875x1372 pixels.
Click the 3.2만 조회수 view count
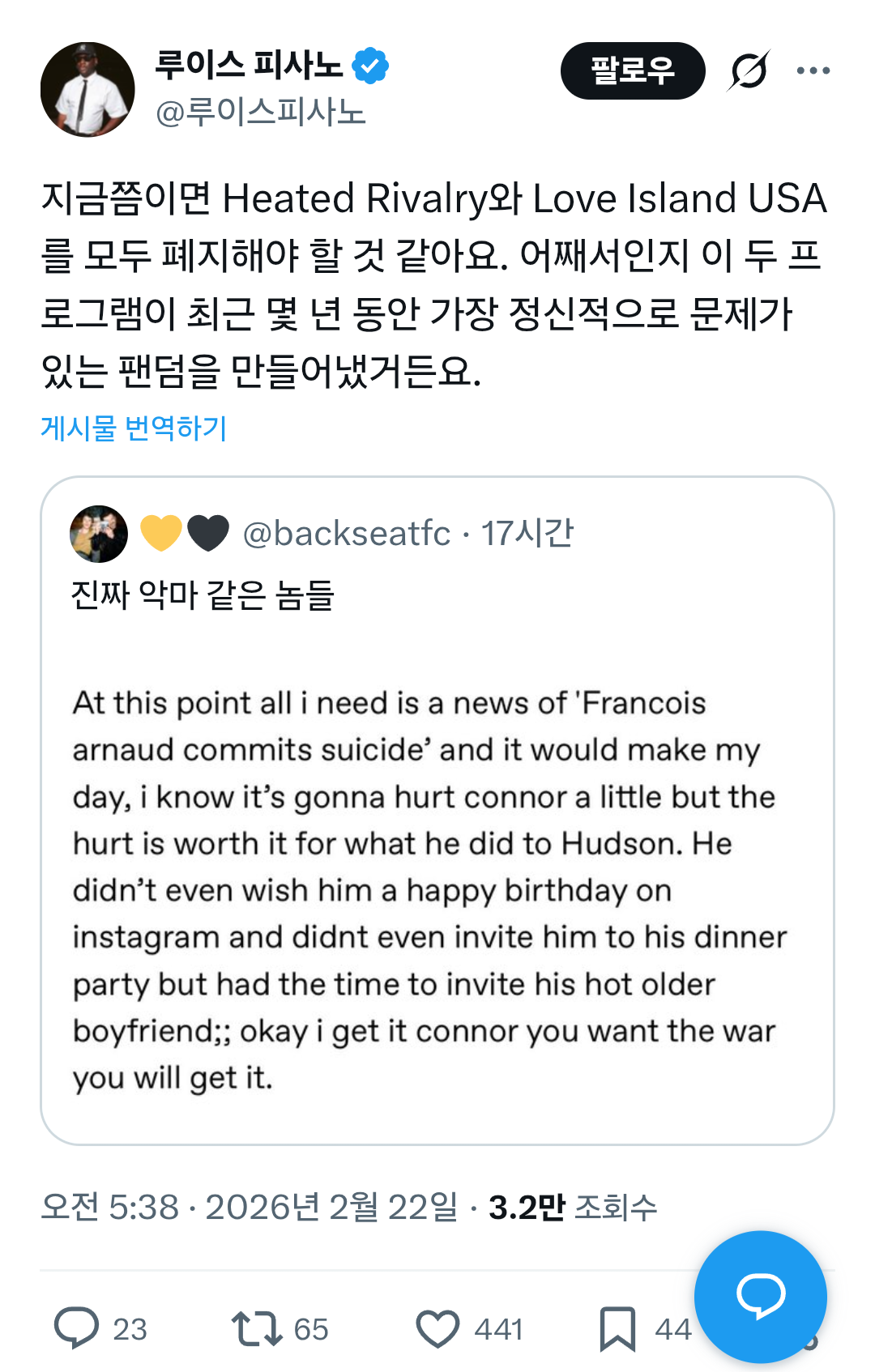(573, 1207)
